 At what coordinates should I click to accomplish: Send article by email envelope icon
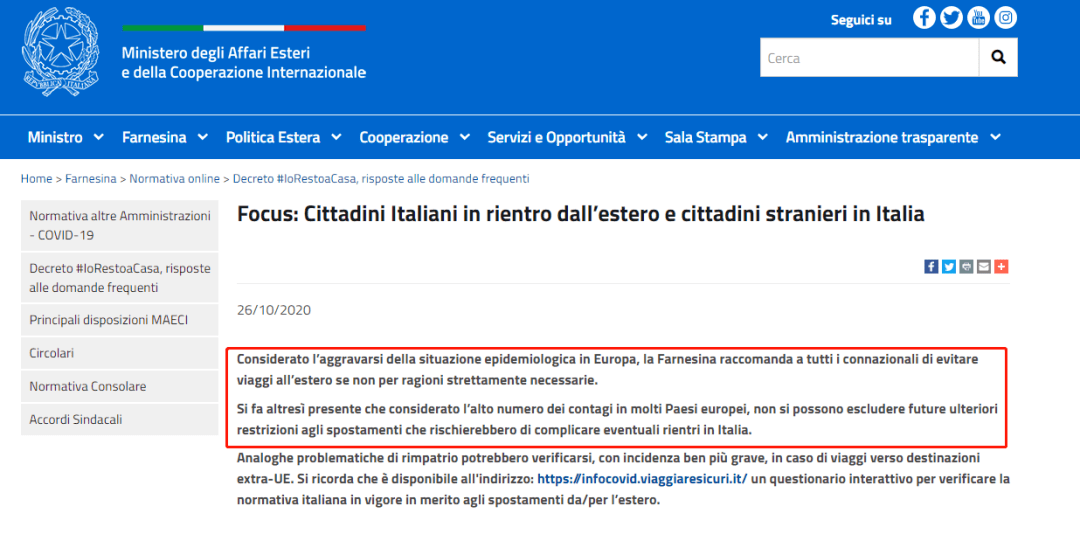(984, 266)
